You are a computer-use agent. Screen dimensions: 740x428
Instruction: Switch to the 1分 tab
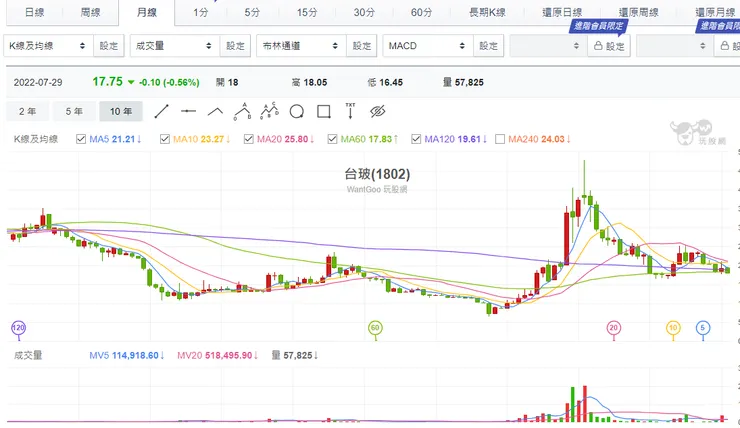pos(201,12)
